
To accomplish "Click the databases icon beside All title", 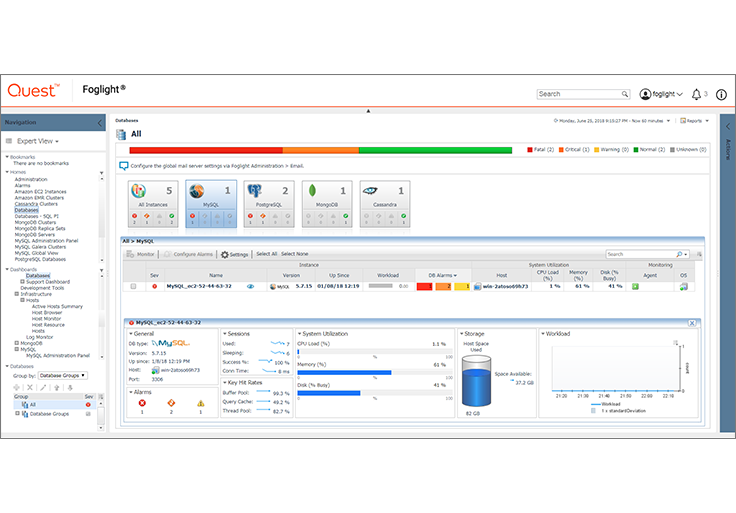I will pos(121,134).
